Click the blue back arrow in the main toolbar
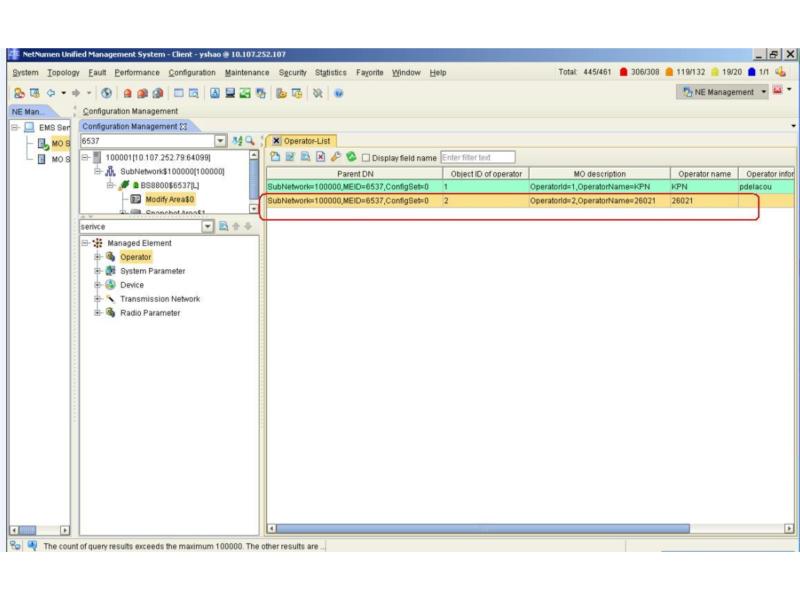Viewport: 800px width, 600px height. pyautogui.click(x=51, y=93)
